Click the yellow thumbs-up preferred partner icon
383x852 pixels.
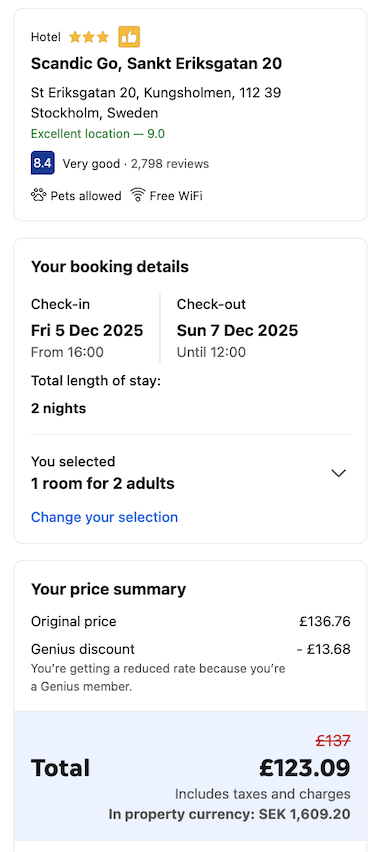coord(129,37)
